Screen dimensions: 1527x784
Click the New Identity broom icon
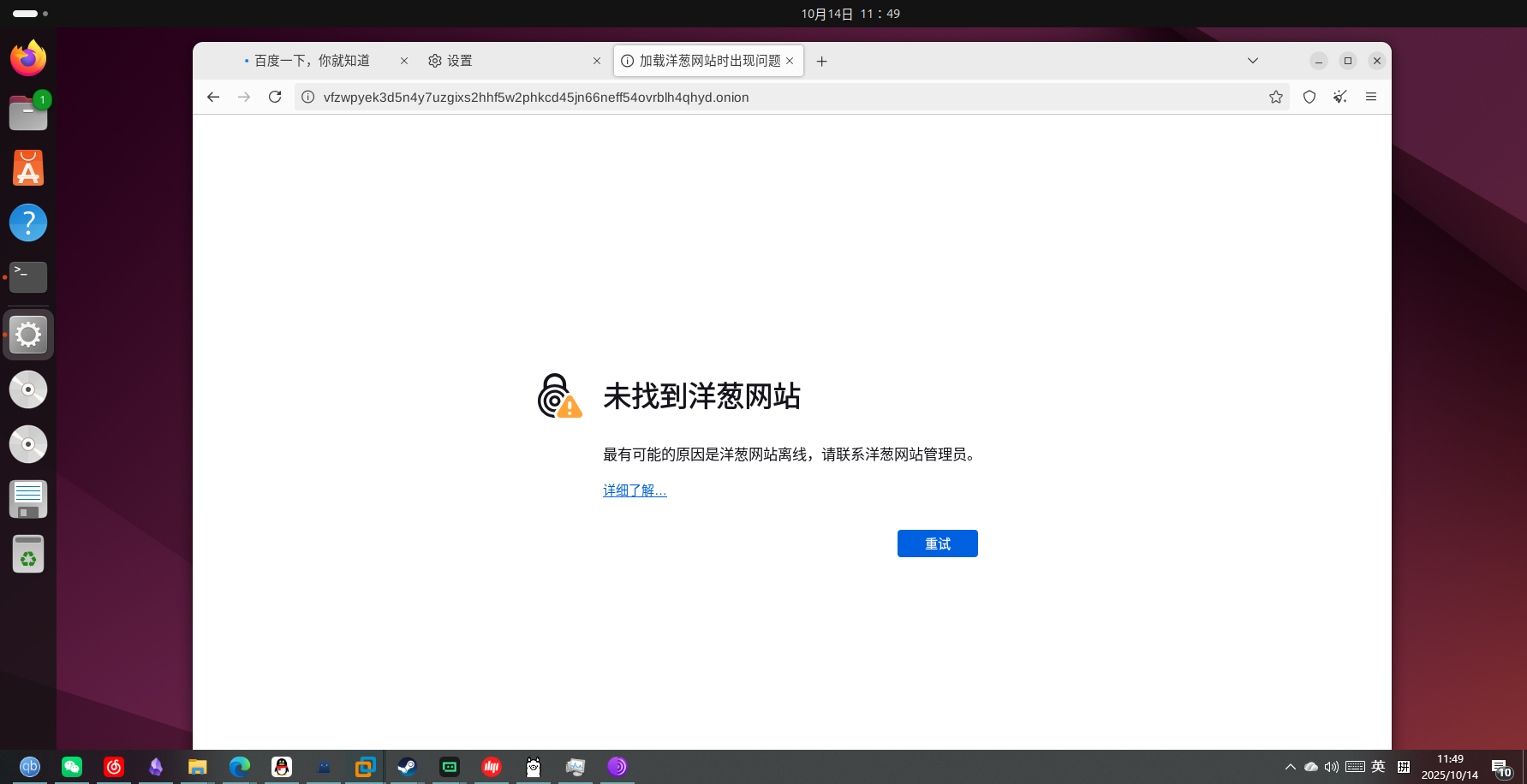[x=1339, y=97]
